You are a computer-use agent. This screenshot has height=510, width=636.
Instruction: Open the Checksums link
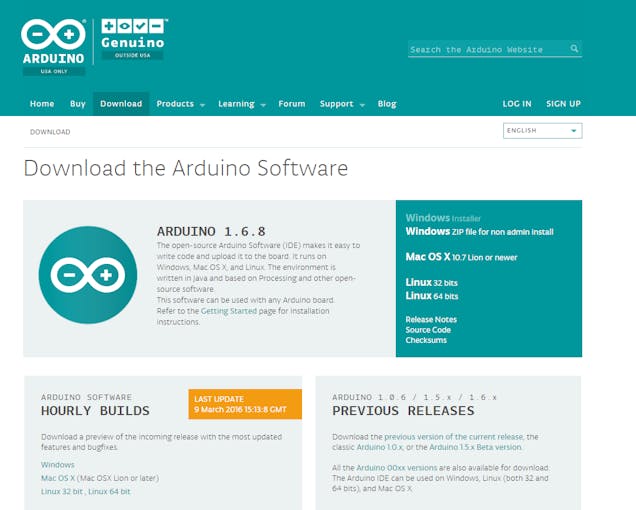(426, 340)
